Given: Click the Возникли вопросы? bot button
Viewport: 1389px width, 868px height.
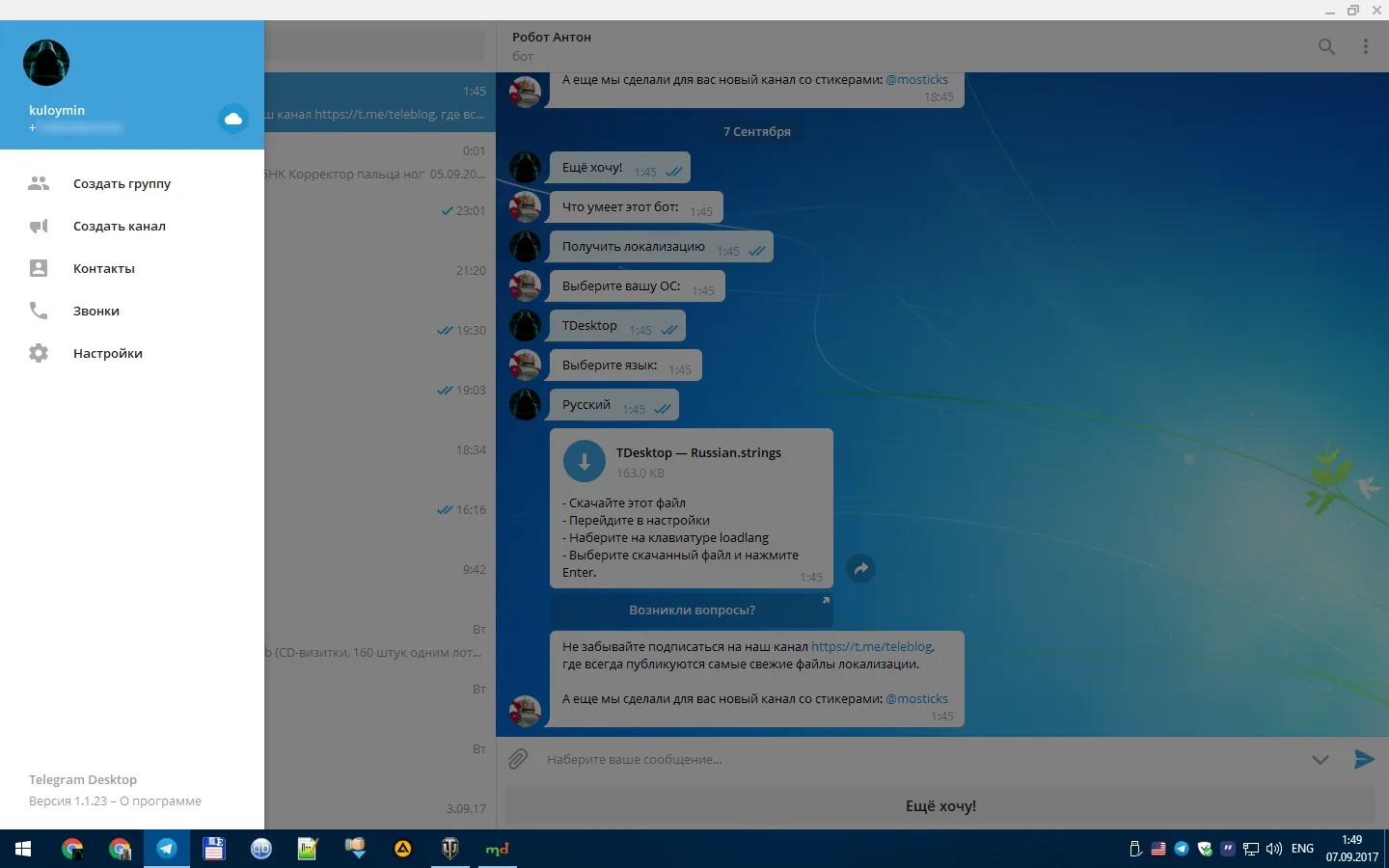Looking at the screenshot, I should [692, 610].
